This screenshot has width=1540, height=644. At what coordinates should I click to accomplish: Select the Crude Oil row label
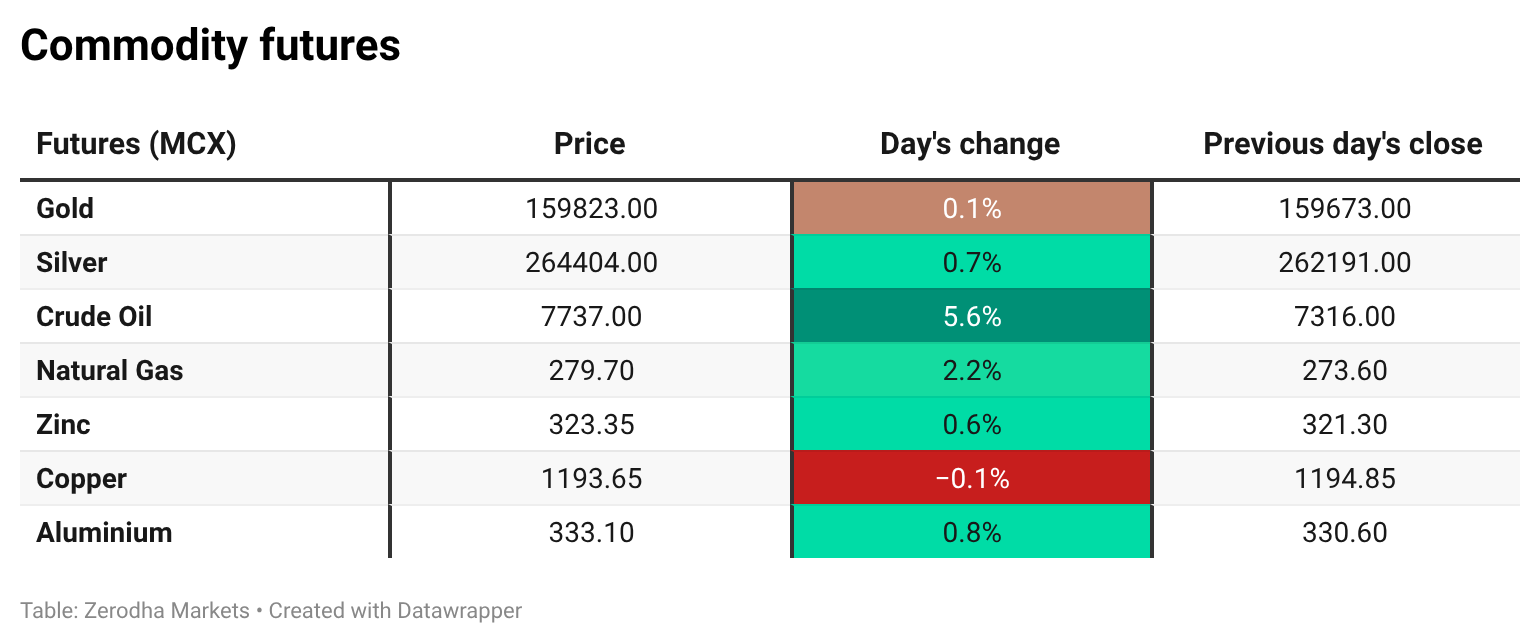click(94, 316)
